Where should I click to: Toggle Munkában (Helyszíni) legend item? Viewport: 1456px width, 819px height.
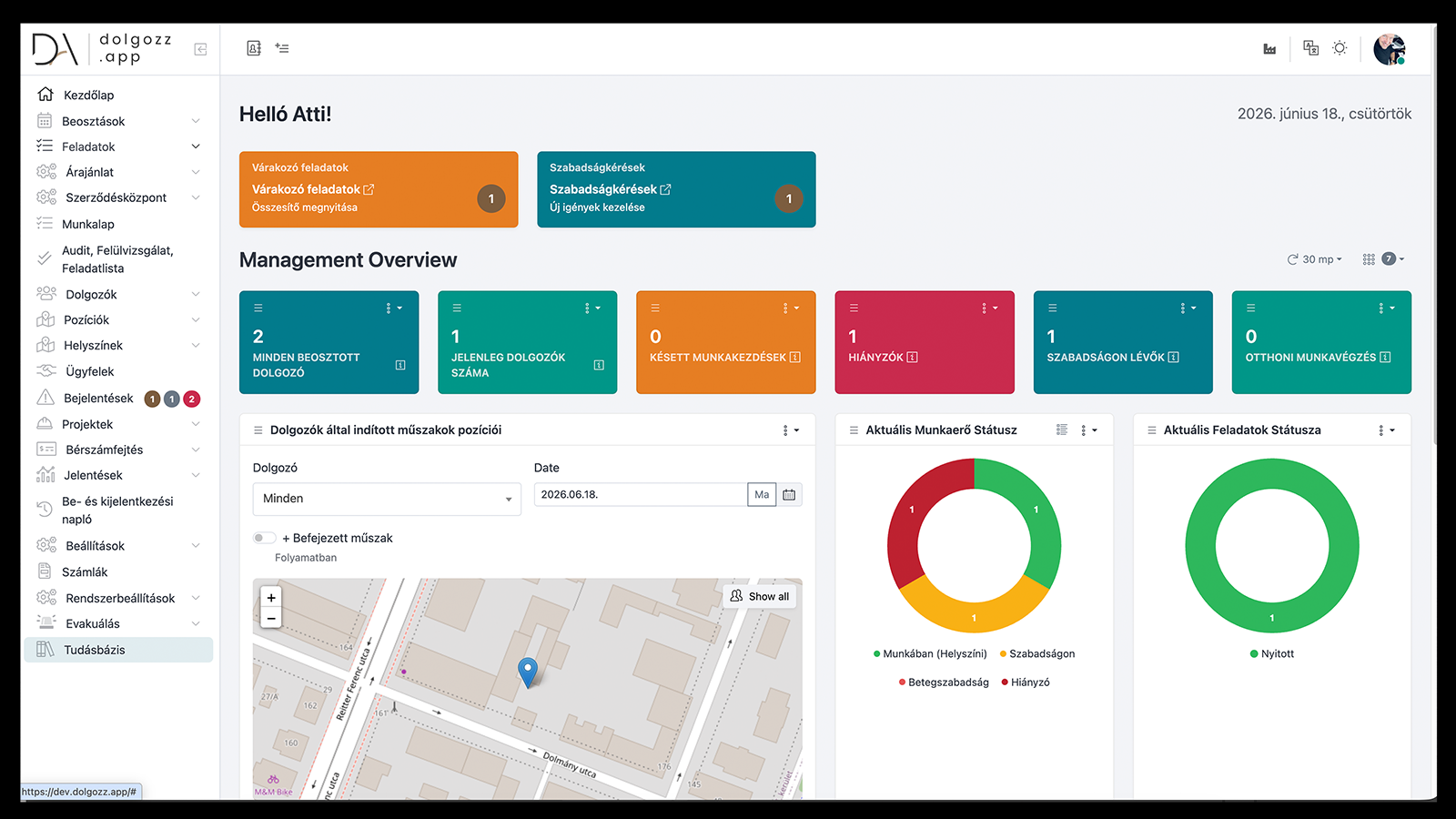930,653
